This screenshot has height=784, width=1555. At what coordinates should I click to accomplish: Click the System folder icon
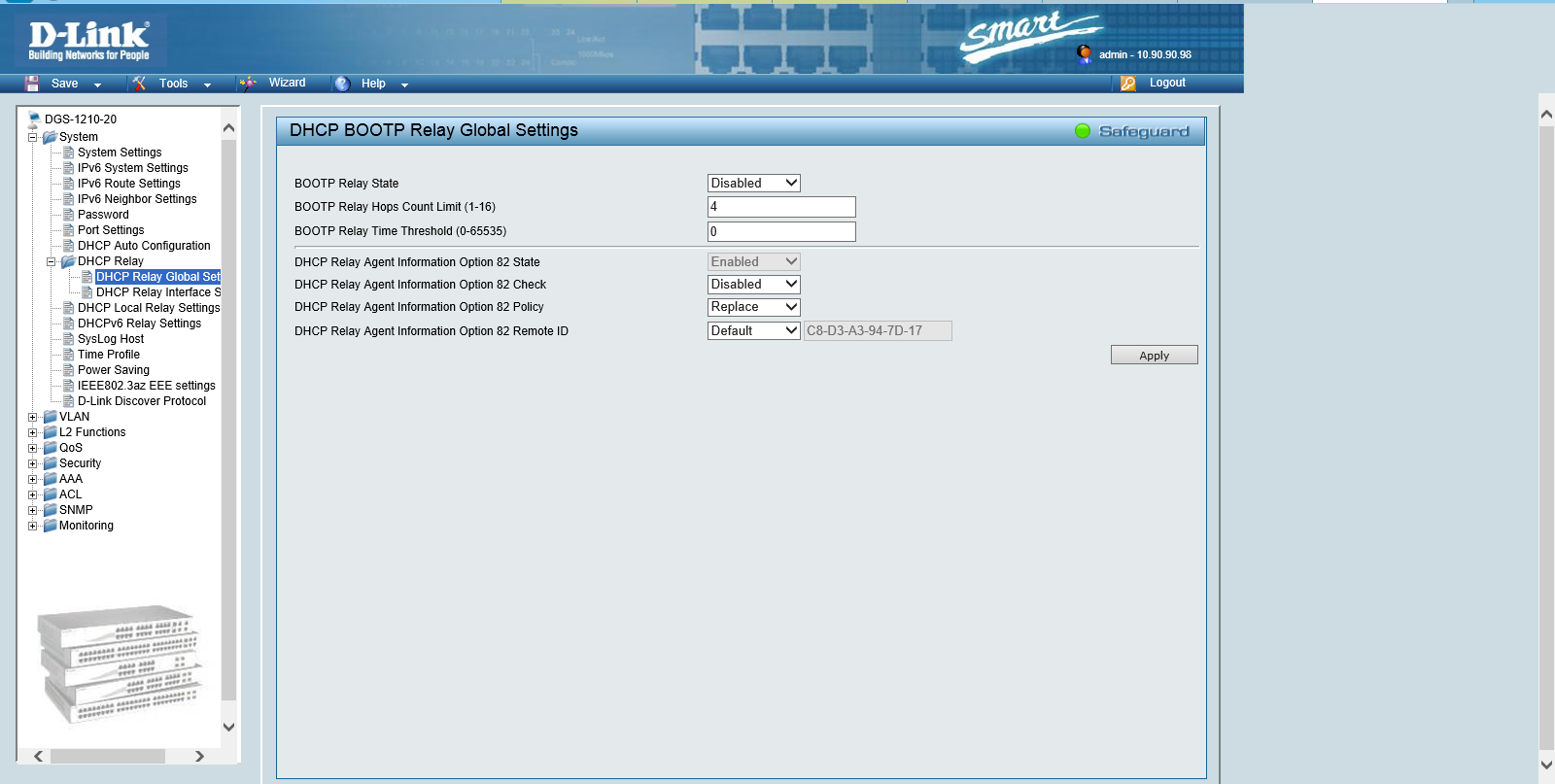coord(50,137)
